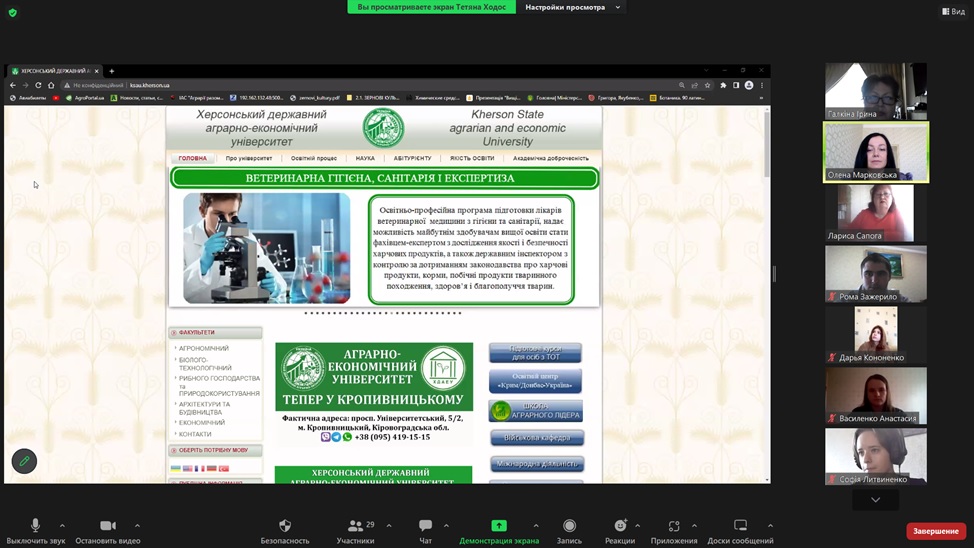Open the browser extensions puzzle icon

tap(723, 85)
